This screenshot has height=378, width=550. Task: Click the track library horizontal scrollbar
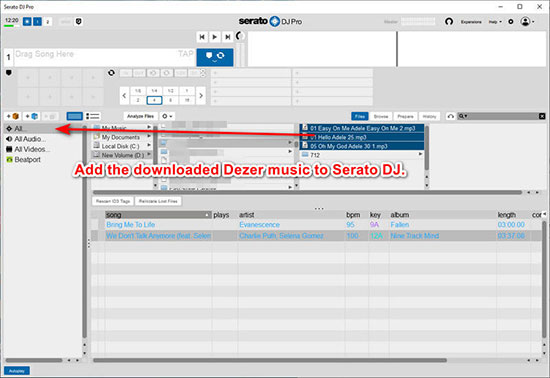pyautogui.click(x=270, y=360)
